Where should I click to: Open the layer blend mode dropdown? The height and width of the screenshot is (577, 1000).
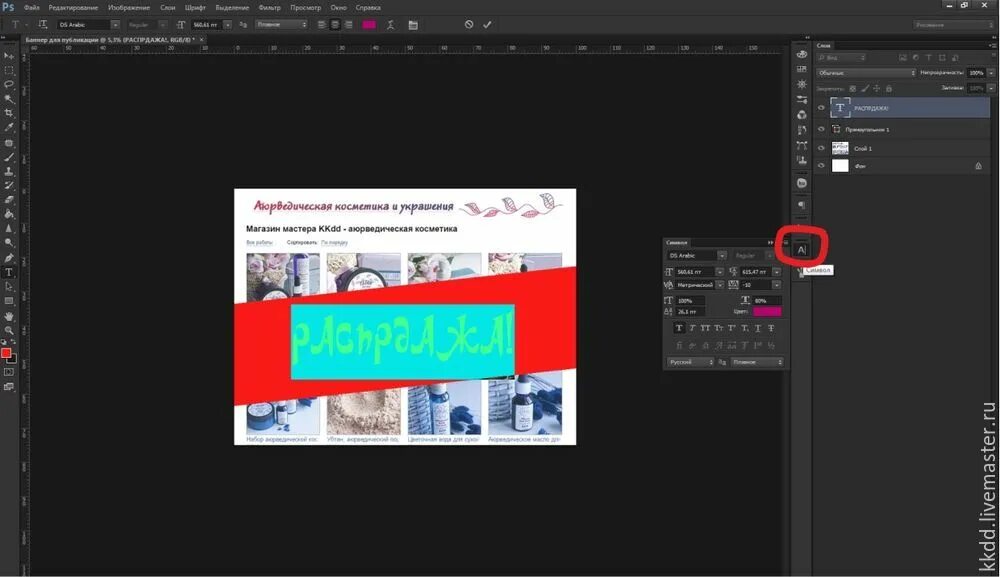[866, 73]
